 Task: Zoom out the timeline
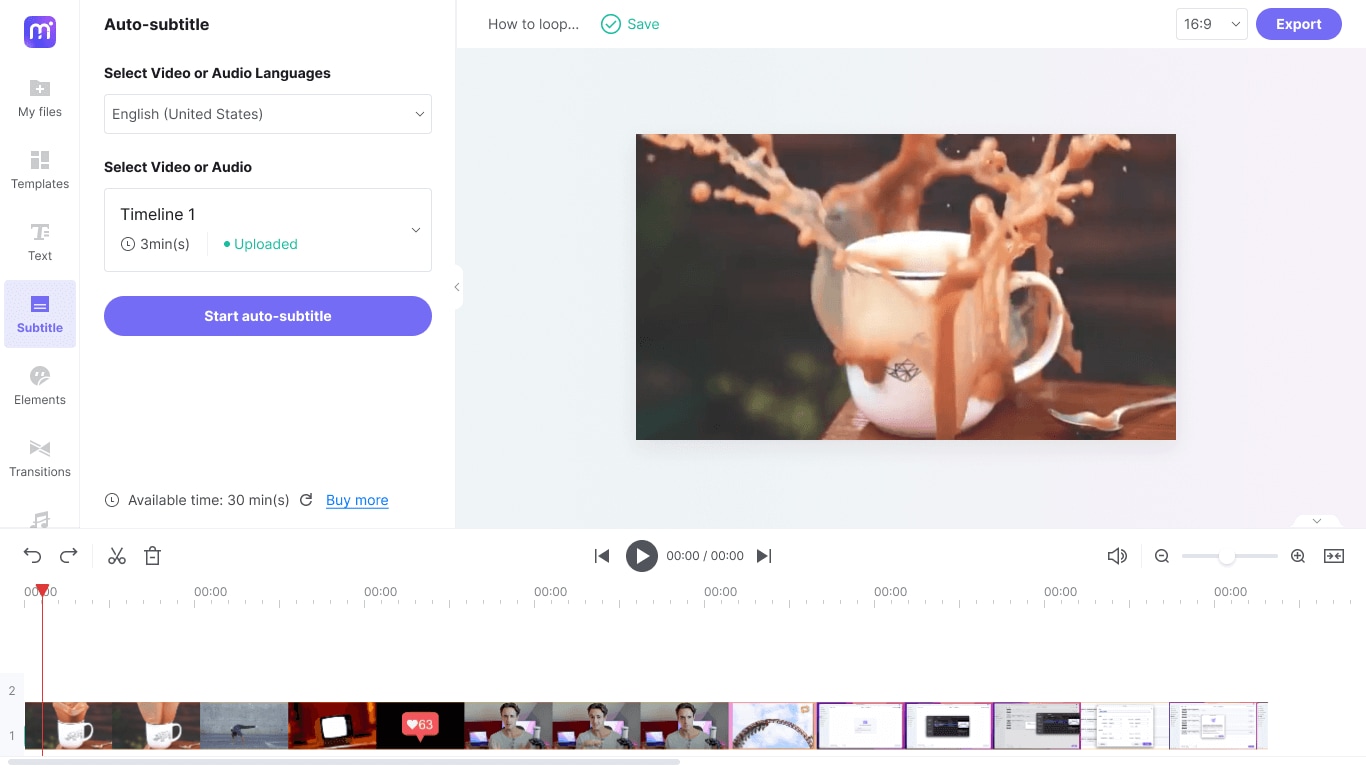pyautogui.click(x=1162, y=556)
